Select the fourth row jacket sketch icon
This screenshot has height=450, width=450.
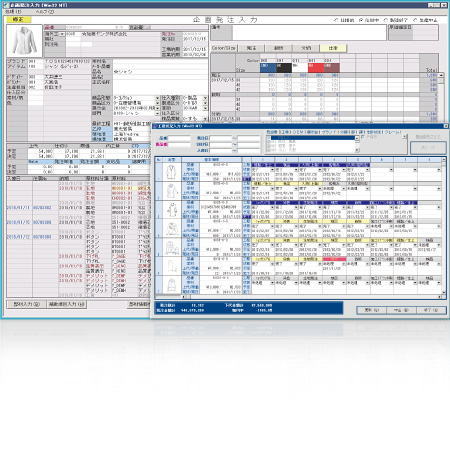171,229
